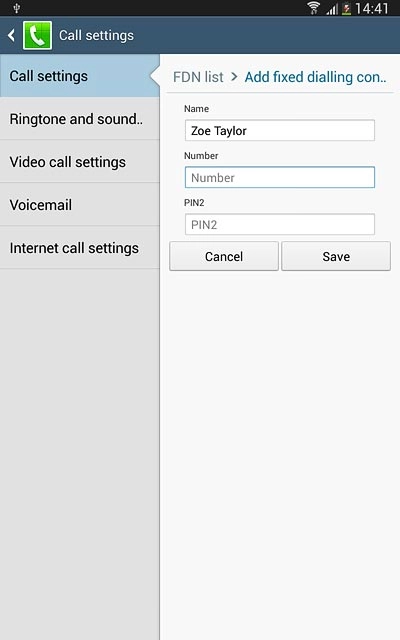The height and width of the screenshot is (640, 400).
Task: Click Add fixed dialling con.. breadcrumb
Action: (315, 77)
